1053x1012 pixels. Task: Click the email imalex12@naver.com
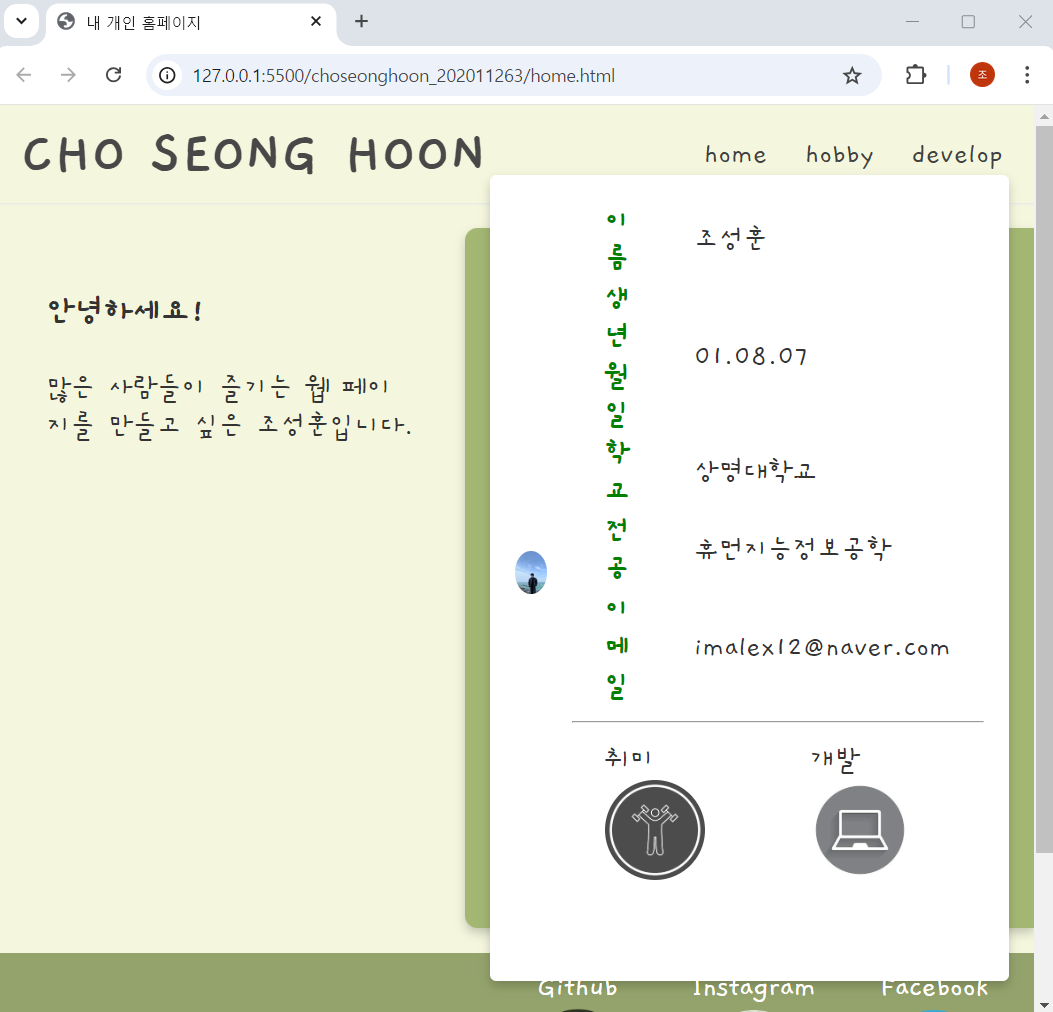pos(822,648)
